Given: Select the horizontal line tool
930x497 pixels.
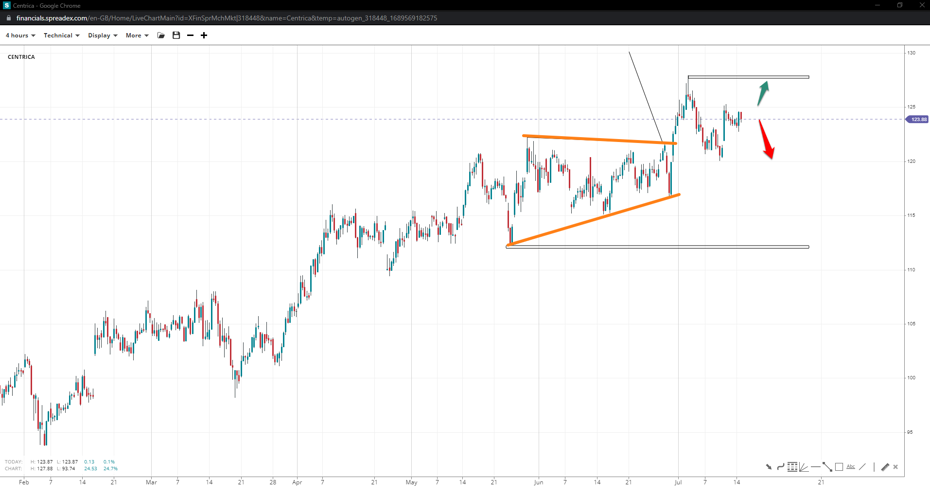Looking at the screenshot, I should 816,467.
